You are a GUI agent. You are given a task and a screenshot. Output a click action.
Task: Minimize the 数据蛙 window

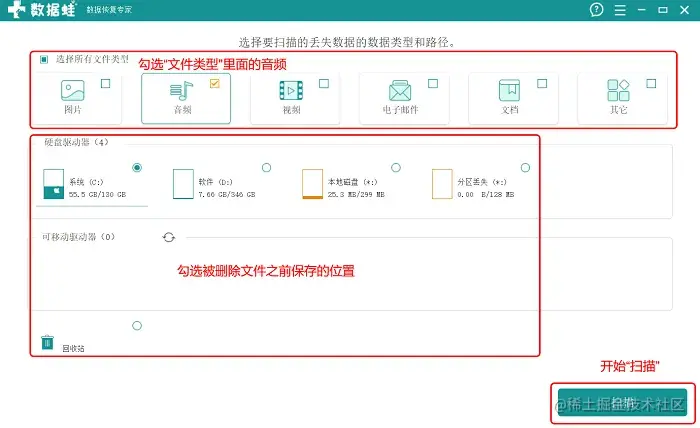coord(642,10)
